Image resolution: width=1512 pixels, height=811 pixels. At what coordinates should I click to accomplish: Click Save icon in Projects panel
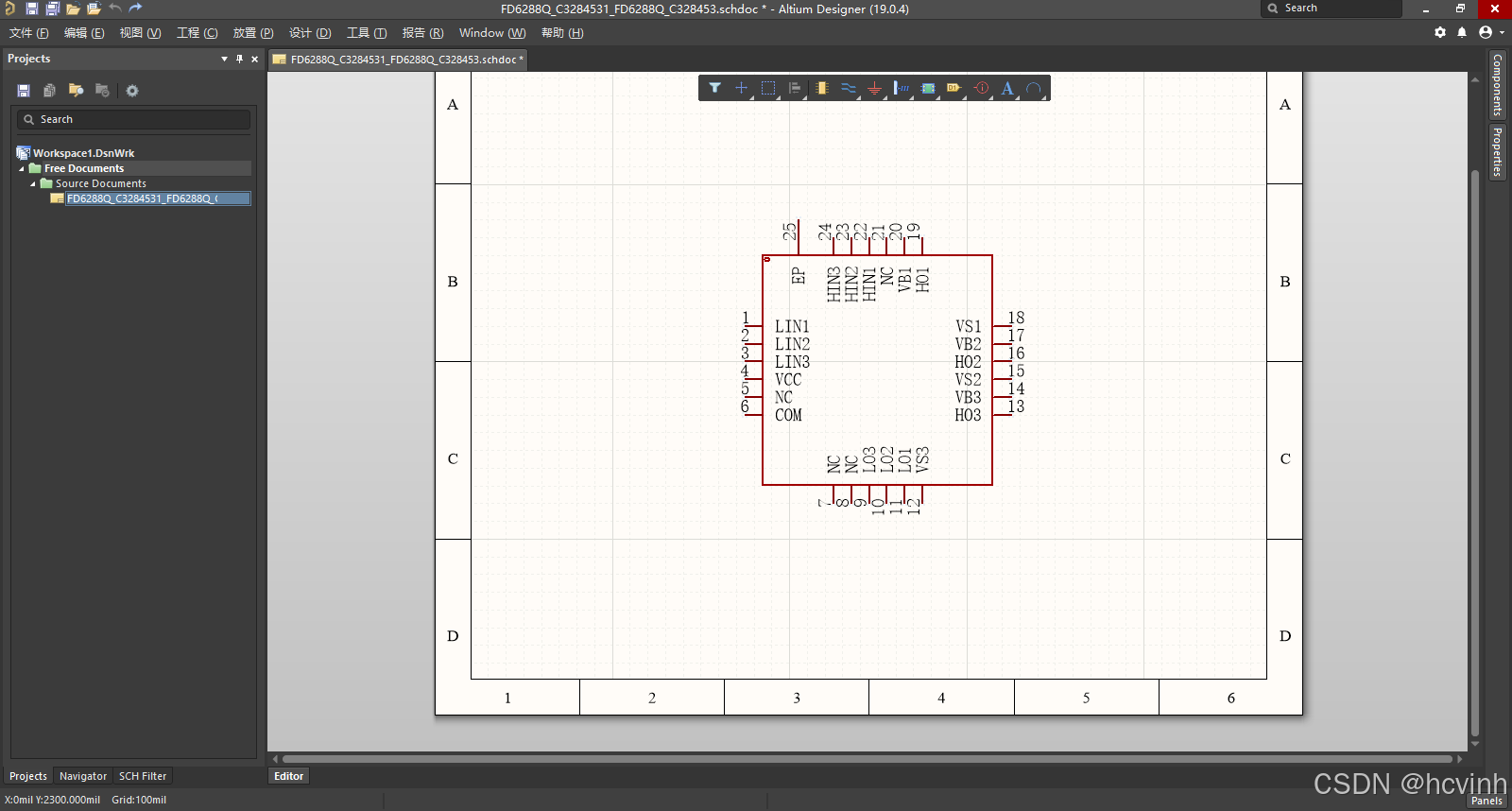(x=24, y=91)
